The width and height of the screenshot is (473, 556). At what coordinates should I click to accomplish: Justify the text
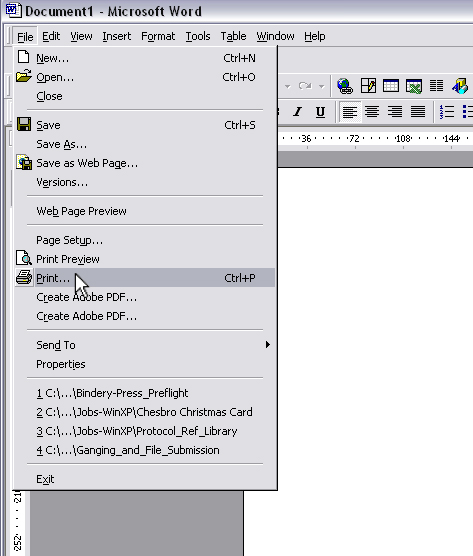[418, 112]
